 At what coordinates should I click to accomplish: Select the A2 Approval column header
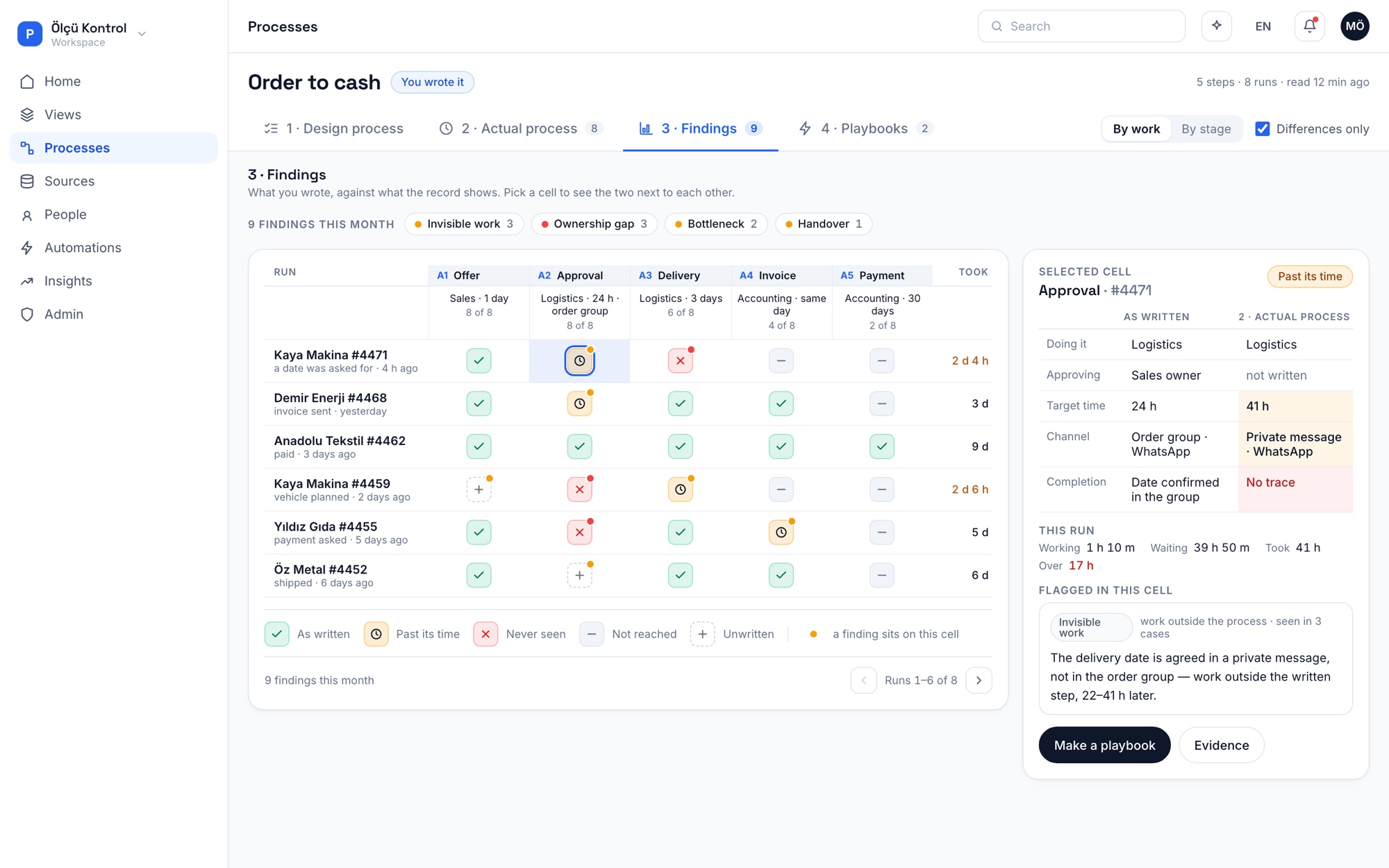[x=579, y=276]
